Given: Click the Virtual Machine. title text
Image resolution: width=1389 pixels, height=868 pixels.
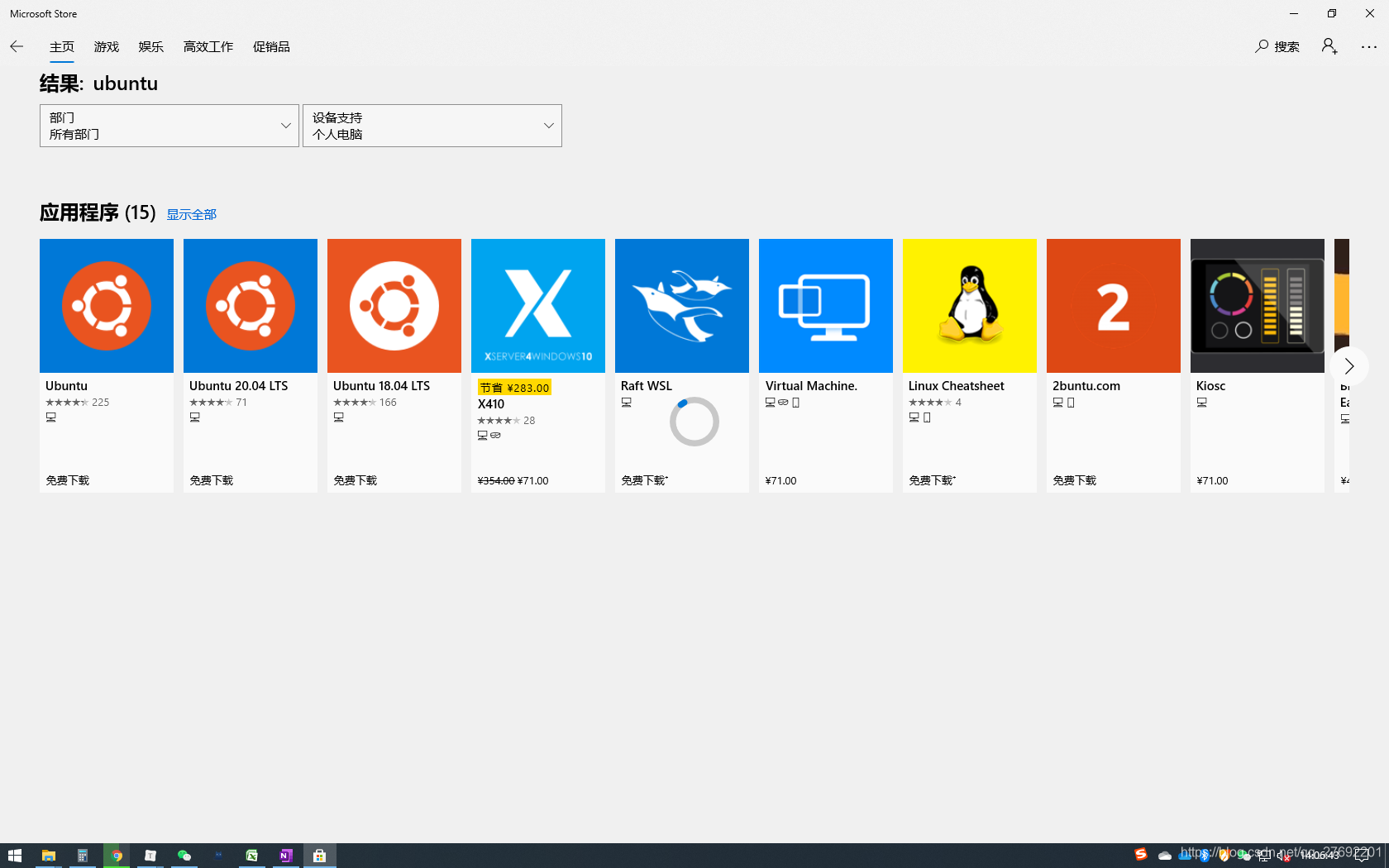Looking at the screenshot, I should click(811, 386).
